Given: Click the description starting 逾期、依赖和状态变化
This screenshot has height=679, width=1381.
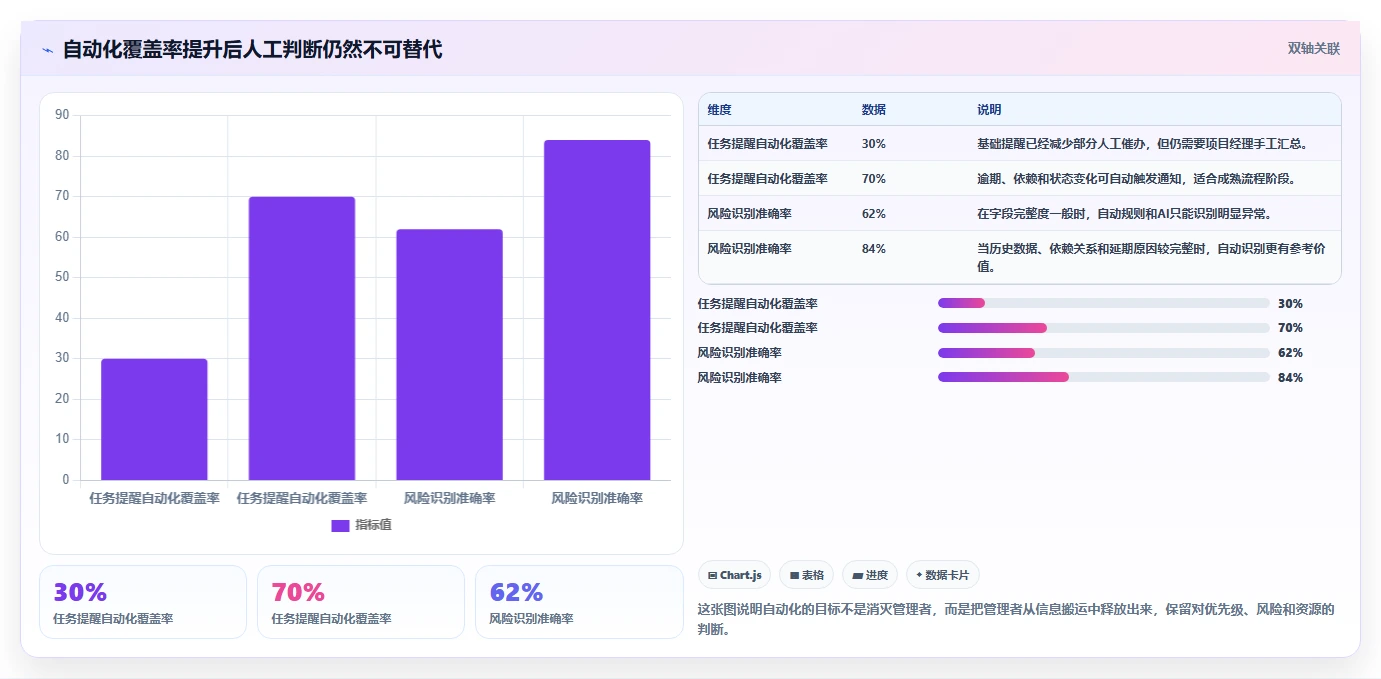Looking at the screenshot, I should point(1137,179).
